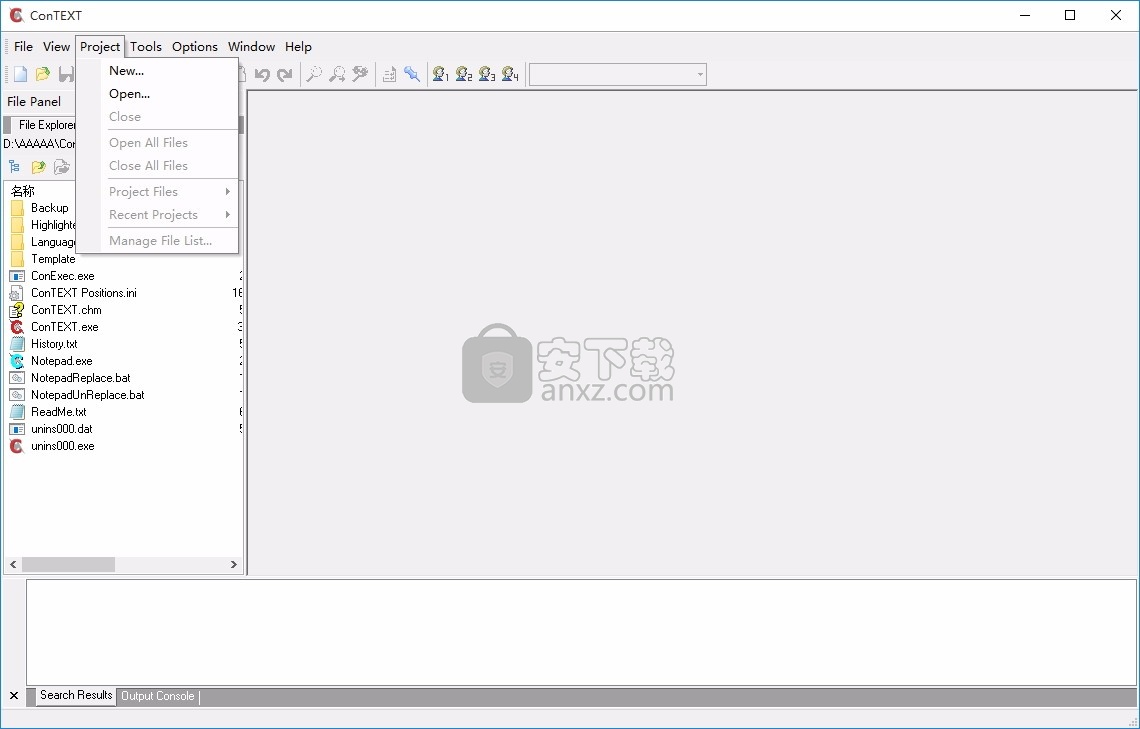Screen dimensions: 1140x729
Task: Click file list scroll left arrow
Action: [13, 564]
